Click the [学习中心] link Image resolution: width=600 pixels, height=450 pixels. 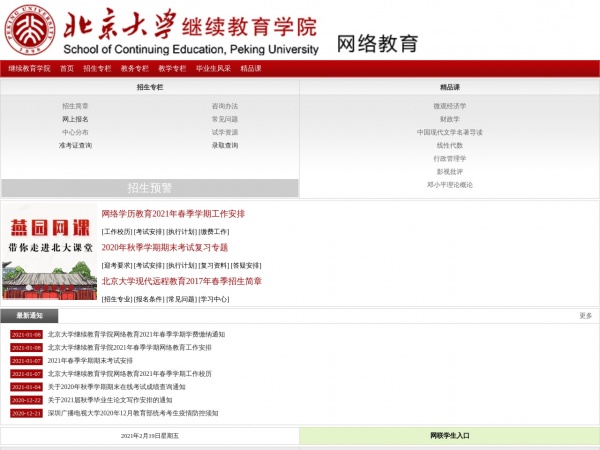[214, 299]
